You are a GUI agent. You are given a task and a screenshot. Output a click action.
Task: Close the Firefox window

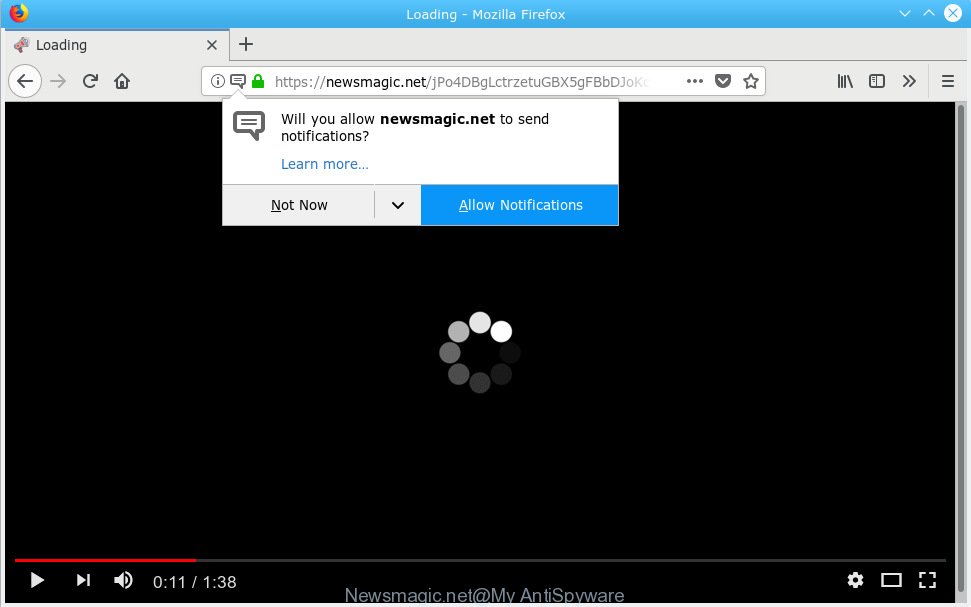point(953,13)
